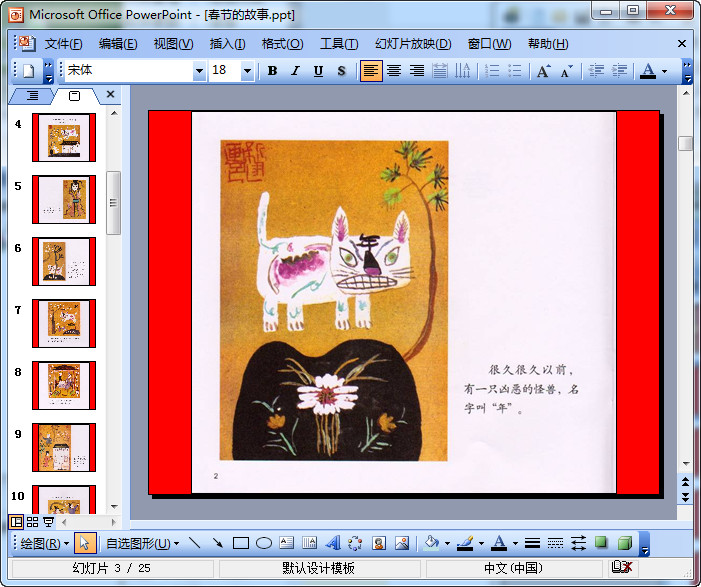
Task: Select the Oval drawing tool
Action: coord(264,544)
